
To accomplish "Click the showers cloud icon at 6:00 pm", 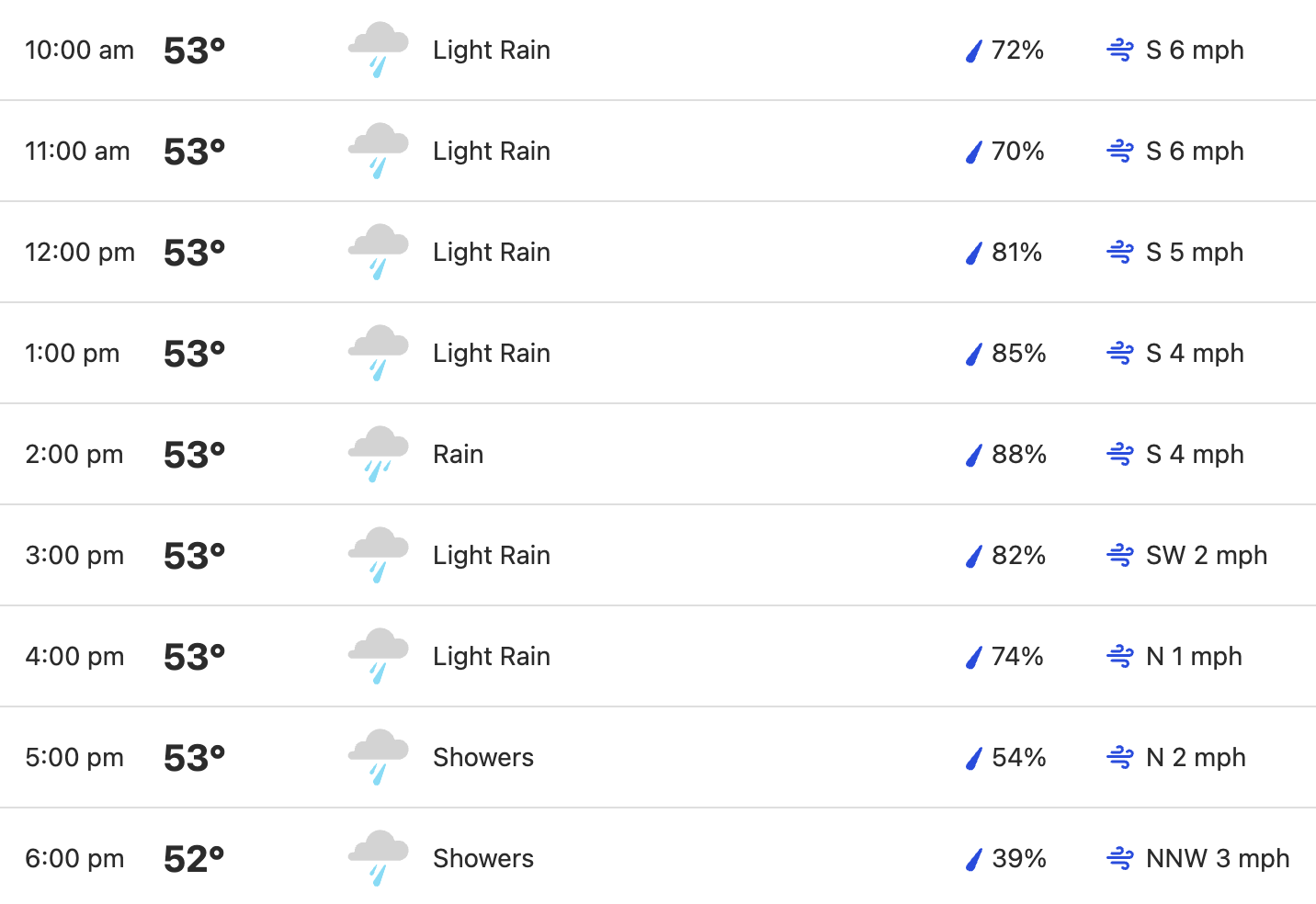I will pos(378,859).
